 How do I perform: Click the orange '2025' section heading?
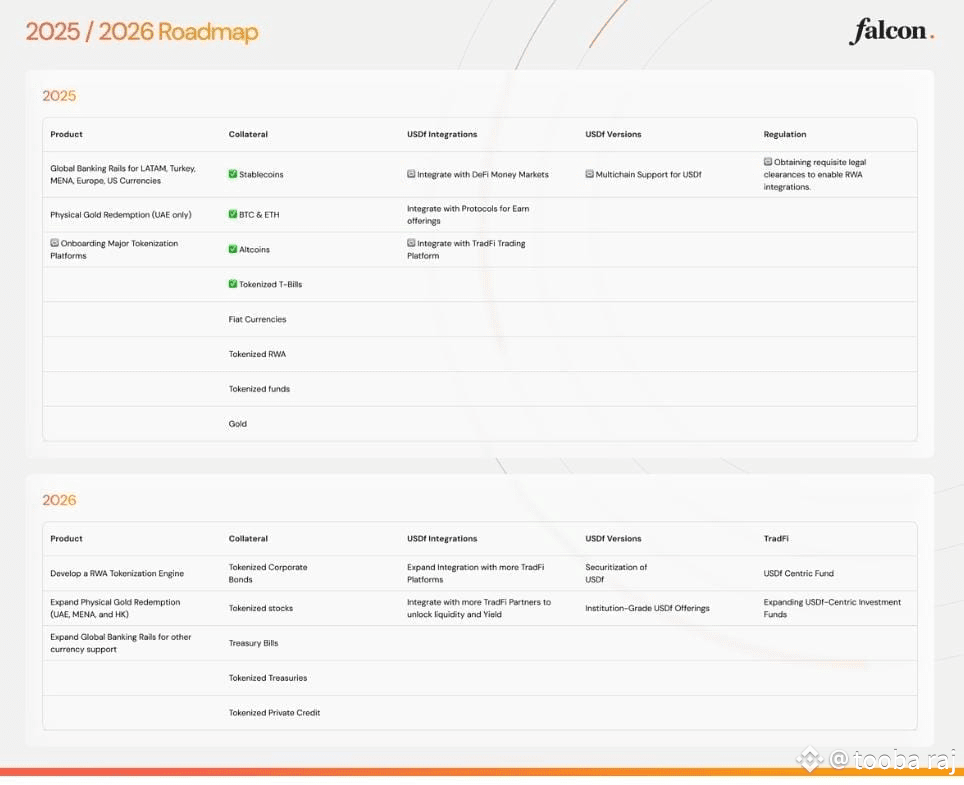(x=59, y=96)
